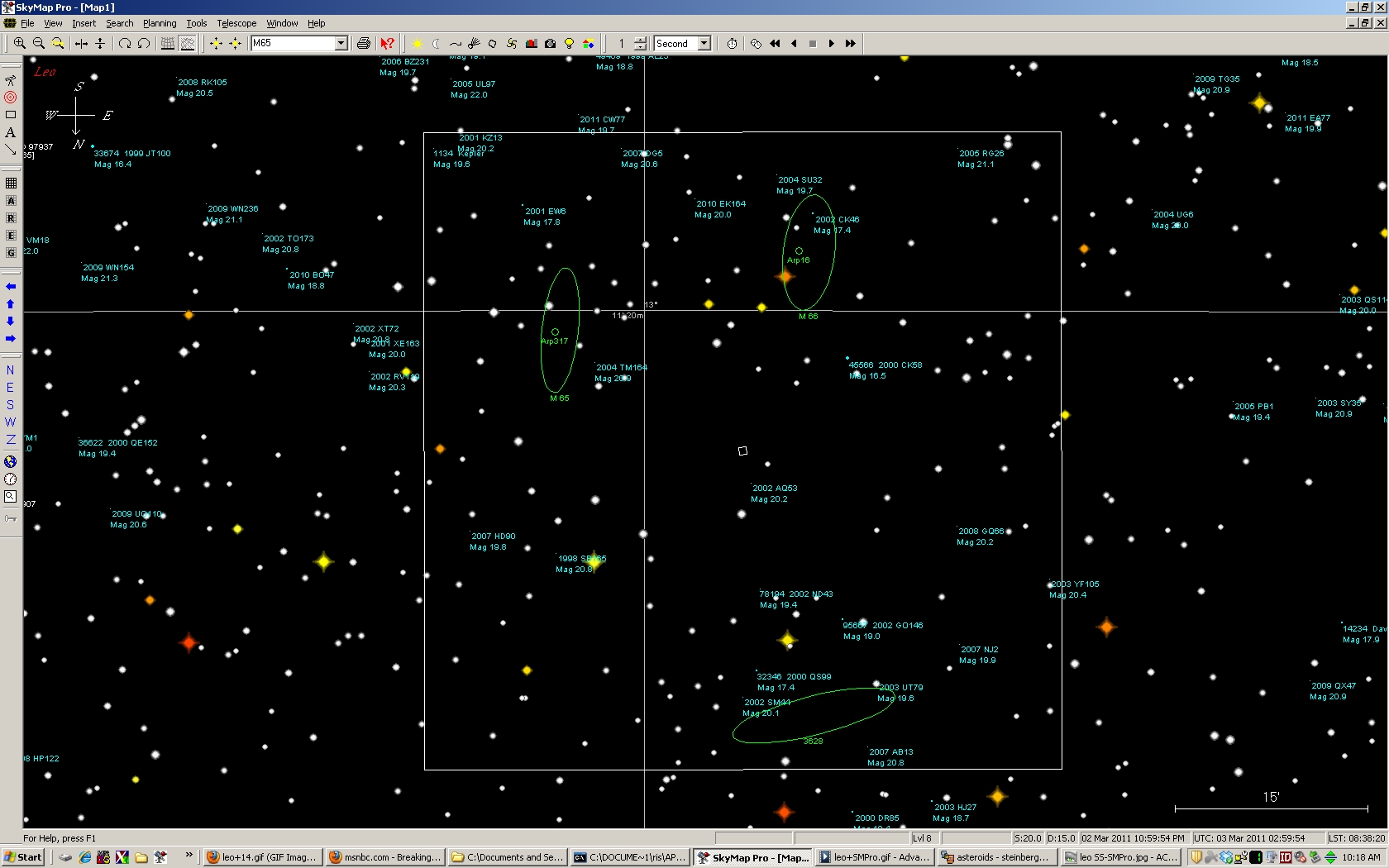Select the rectangle drawing tool in sidebar
Image resolution: width=1389 pixels, height=868 pixels.
tap(10, 115)
